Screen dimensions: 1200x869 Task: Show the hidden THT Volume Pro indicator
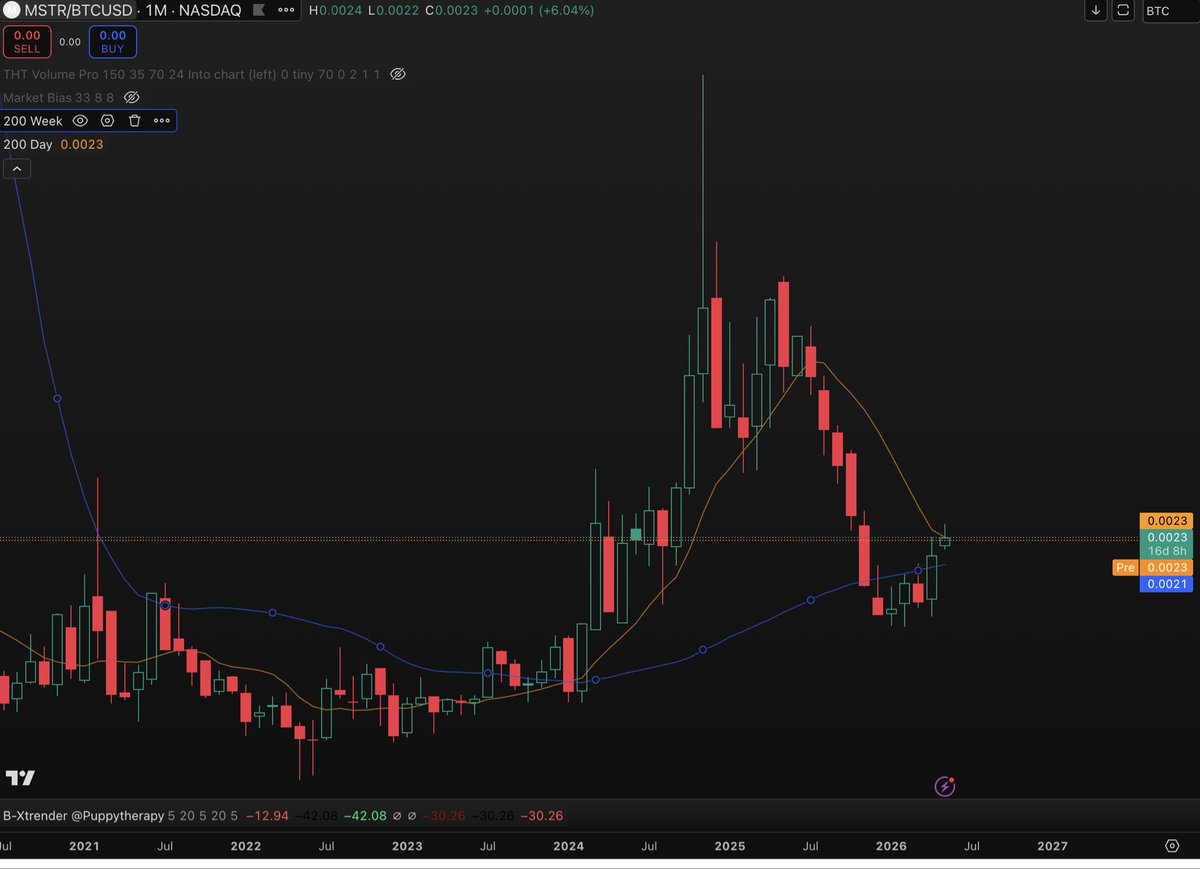click(x=397, y=75)
